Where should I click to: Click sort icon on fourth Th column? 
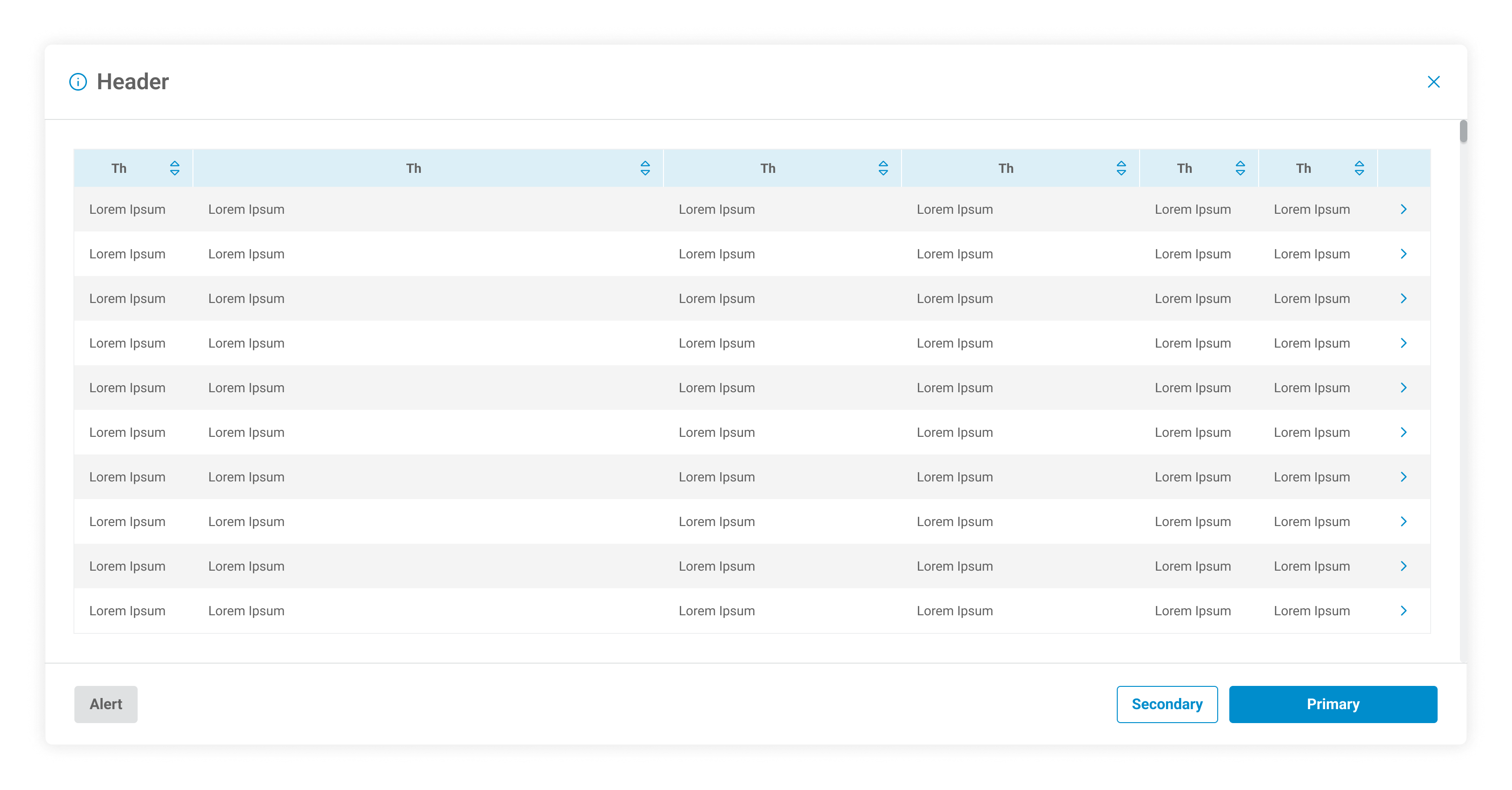click(1121, 168)
